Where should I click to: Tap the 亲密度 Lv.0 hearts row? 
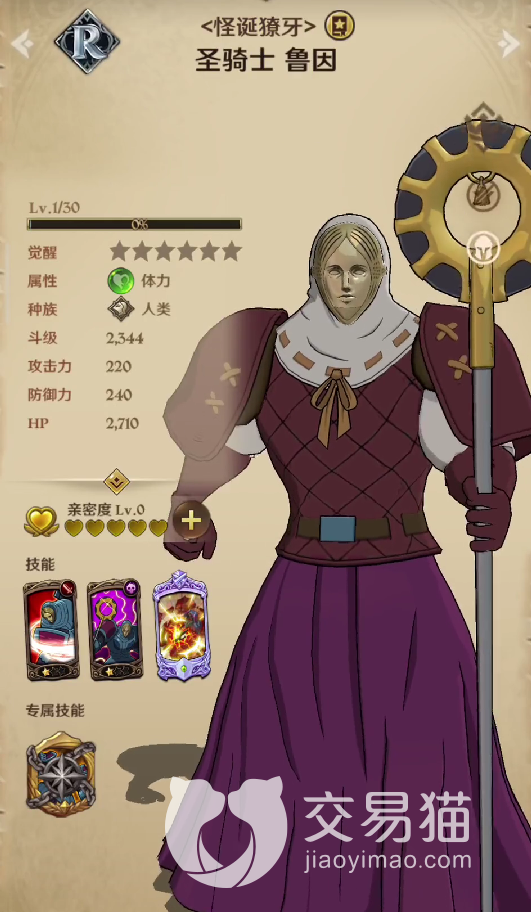pyautogui.click(x=116, y=528)
